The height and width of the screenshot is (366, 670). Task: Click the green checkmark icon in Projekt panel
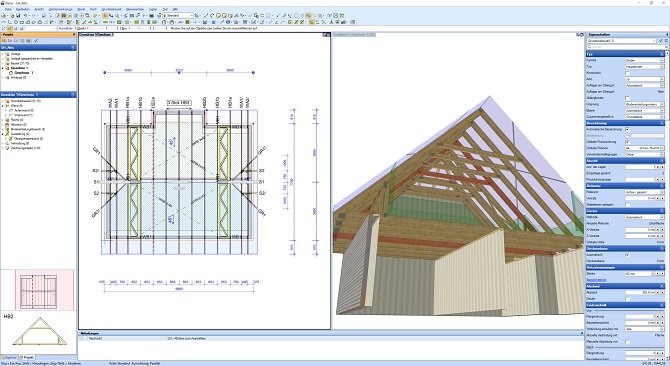point(36,41)
